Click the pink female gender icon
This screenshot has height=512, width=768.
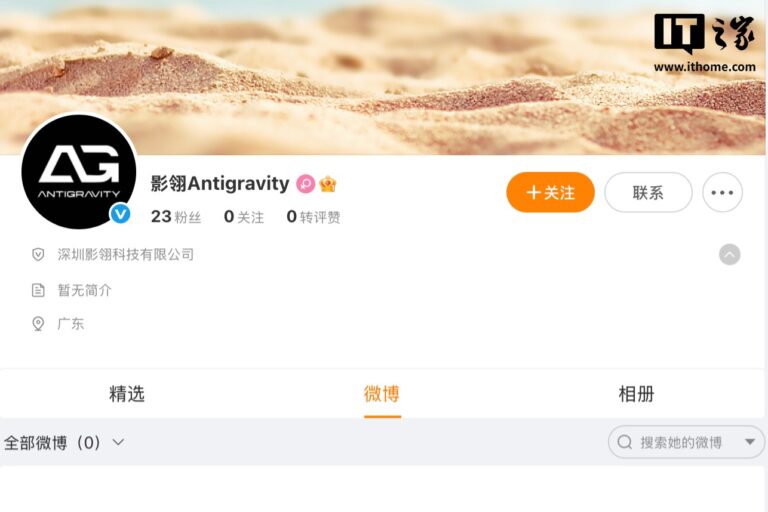(x=306, y=184)
